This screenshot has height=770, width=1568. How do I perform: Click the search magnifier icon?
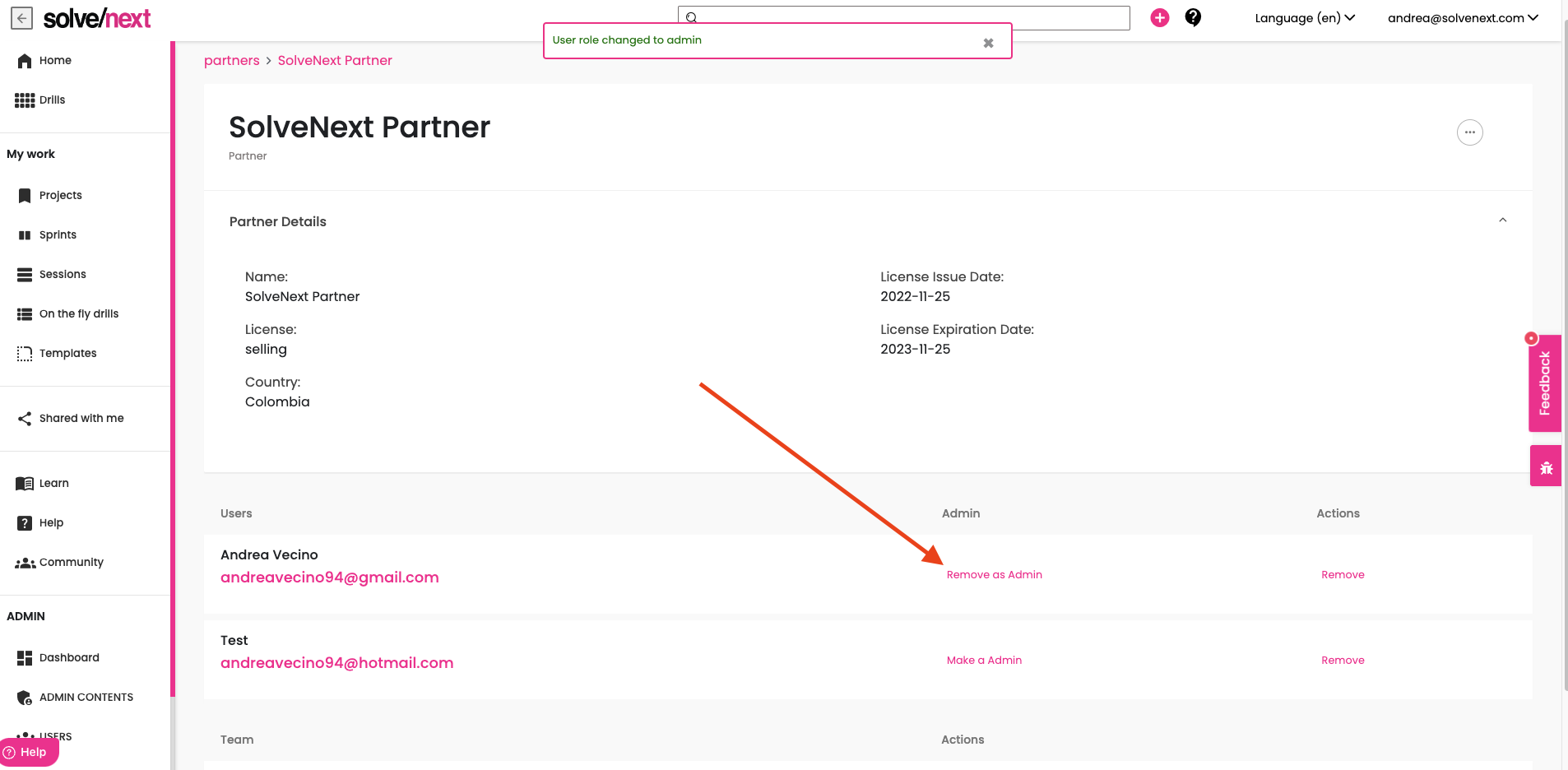point(691,17)
